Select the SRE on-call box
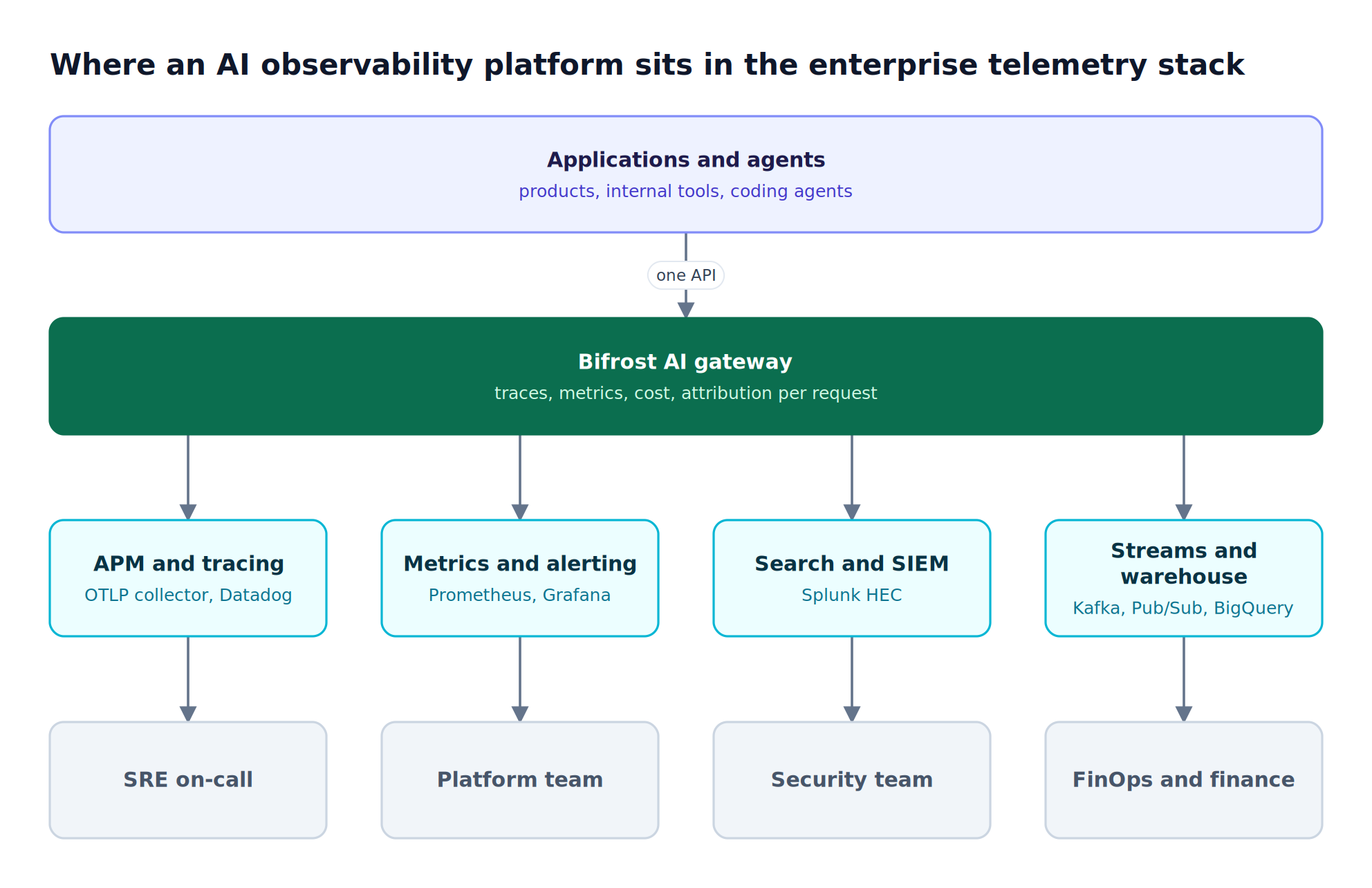This screenshot has height=888, width=1372. click(x=188, y=780)
